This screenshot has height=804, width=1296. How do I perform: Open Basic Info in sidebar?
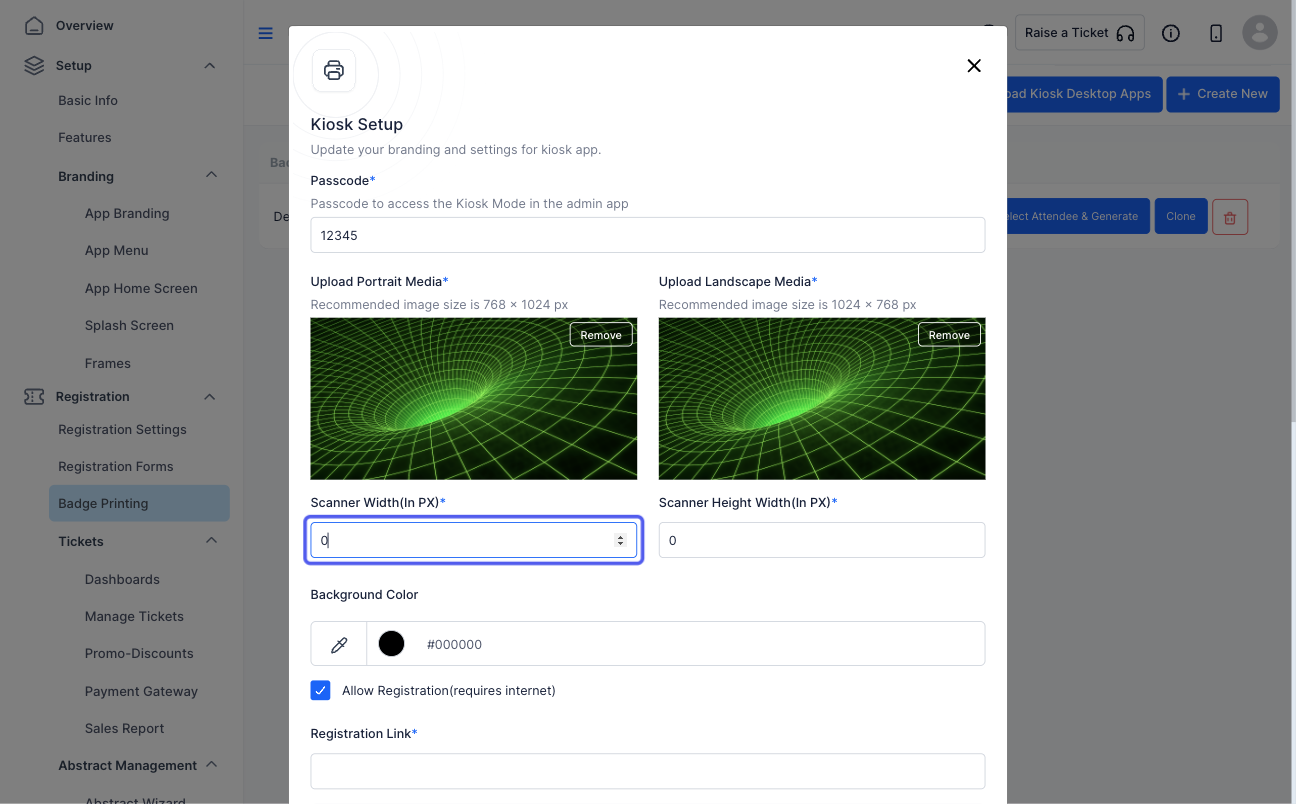tap(88, 100)
